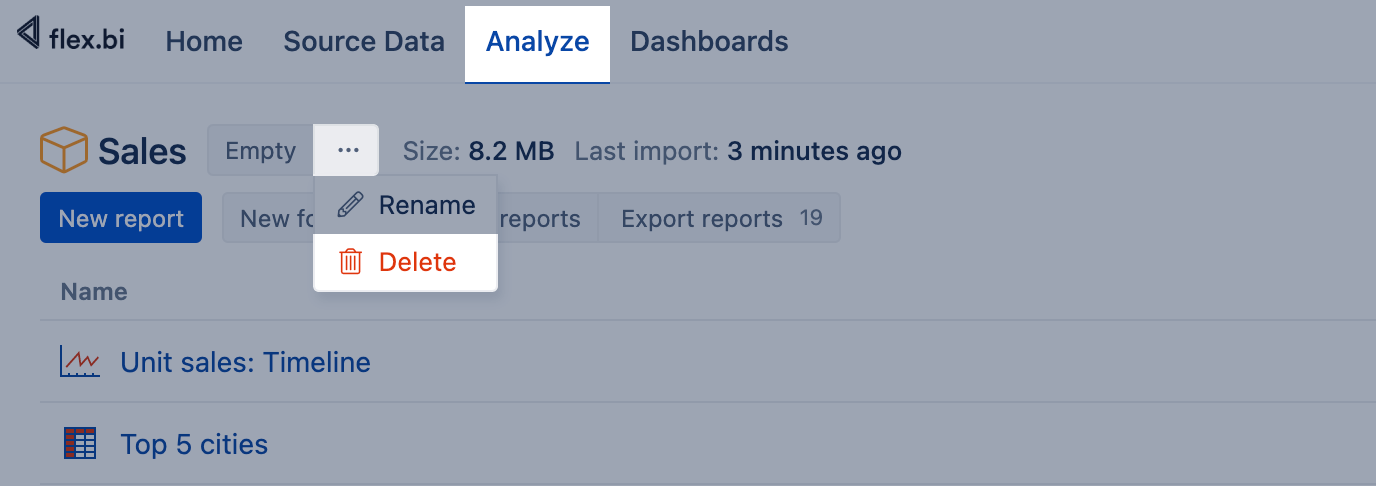
Task: Click the New report button
Action: 121,218
